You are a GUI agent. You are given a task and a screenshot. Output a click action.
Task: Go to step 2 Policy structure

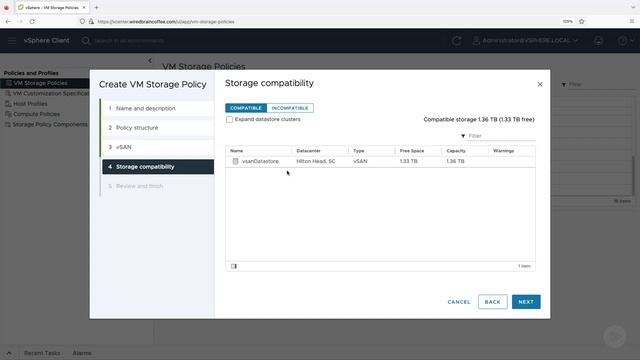click(158, 128)
